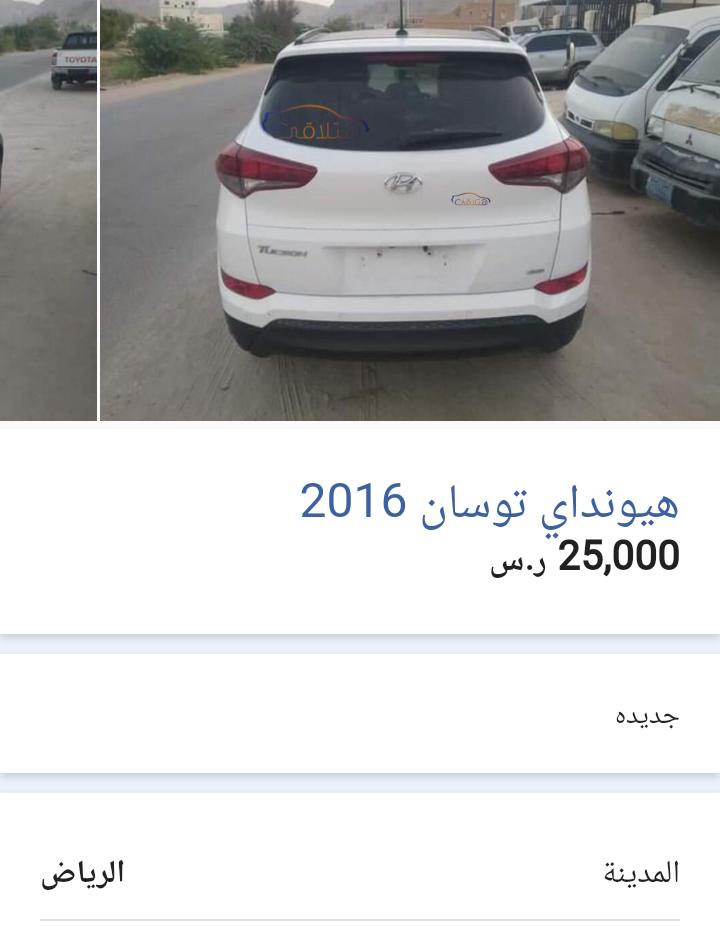Click the Tucson badge on the tailgate

pyautogui.click(x=282, y=250)
